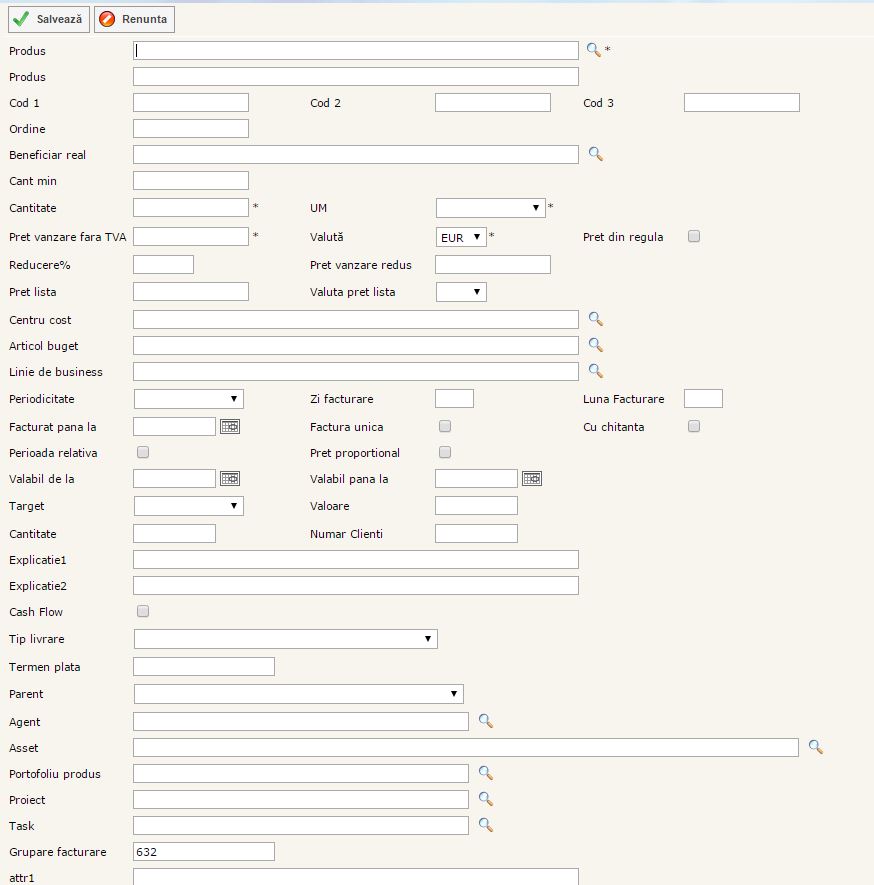The width and height of the screenshot is (874, 885).
Task: Click the Asset lookup magnifier
Action: pyautogui.click(x=815, y=747)
